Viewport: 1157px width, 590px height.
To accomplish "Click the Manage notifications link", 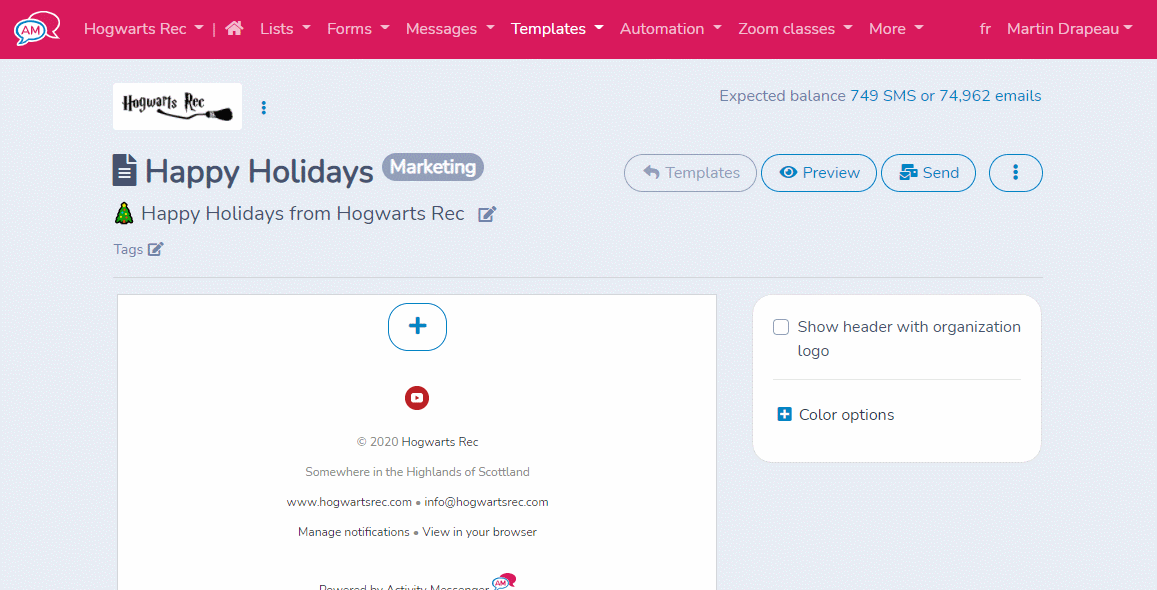I will 353,532.
